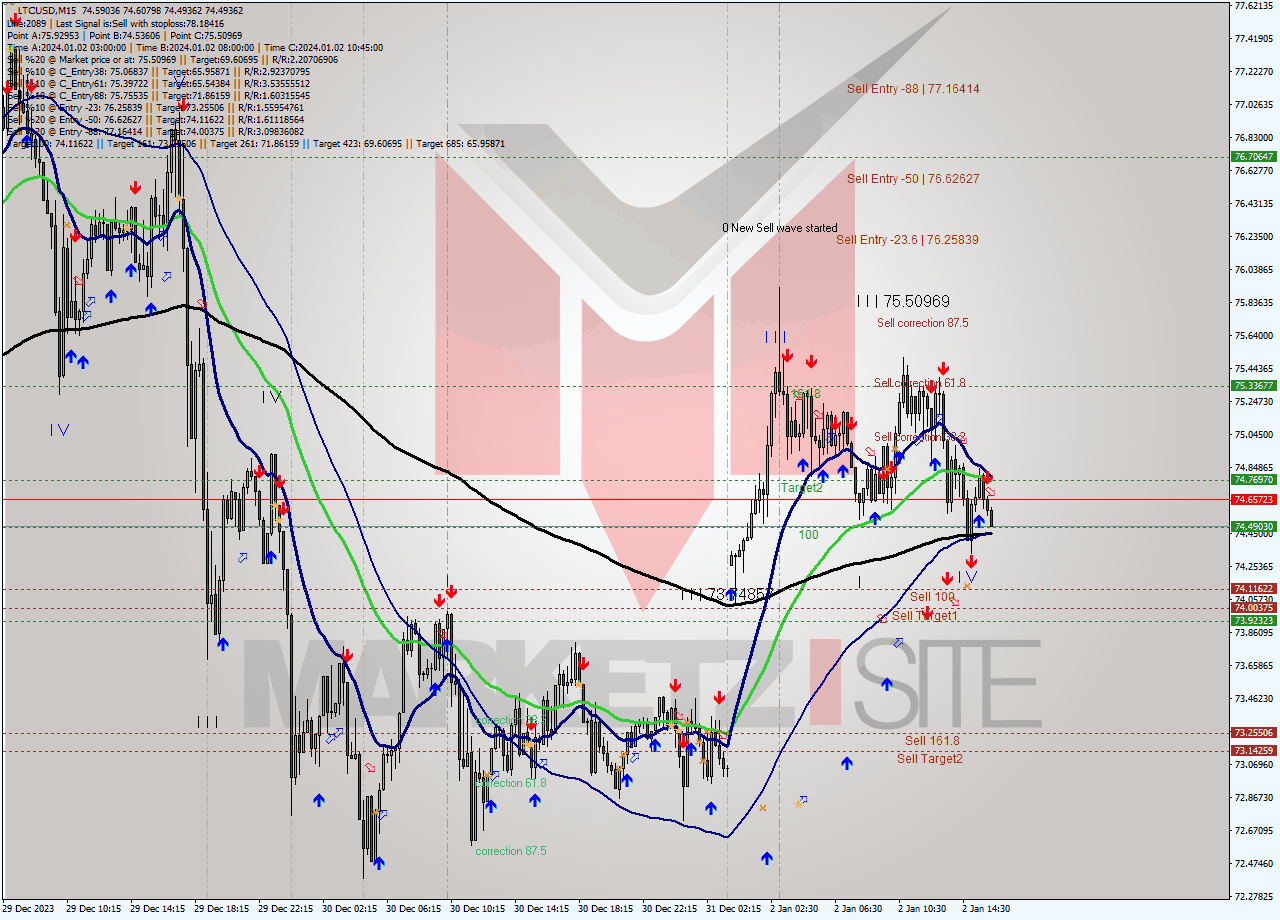Click the '2 Jan 14:30' time axis label
The width and height of the screenshot is (1280, 920).
tap(988, 909)
